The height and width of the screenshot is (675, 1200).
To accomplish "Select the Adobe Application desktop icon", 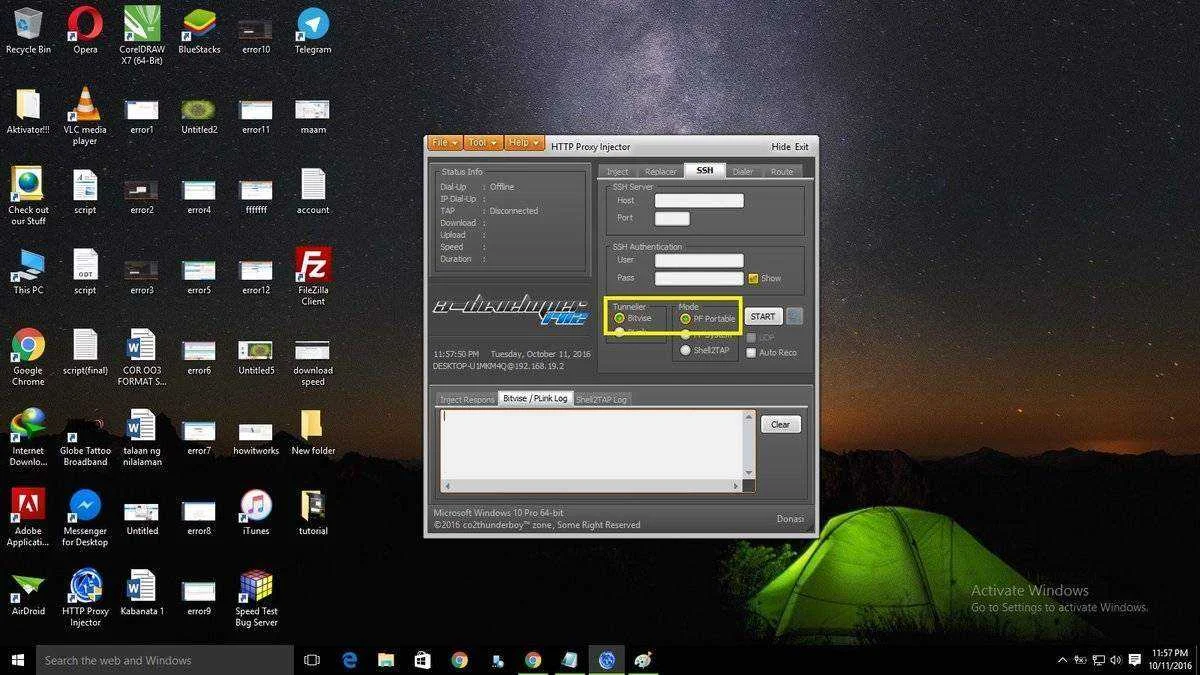I will pyautogui.click(x=28, y=517).
